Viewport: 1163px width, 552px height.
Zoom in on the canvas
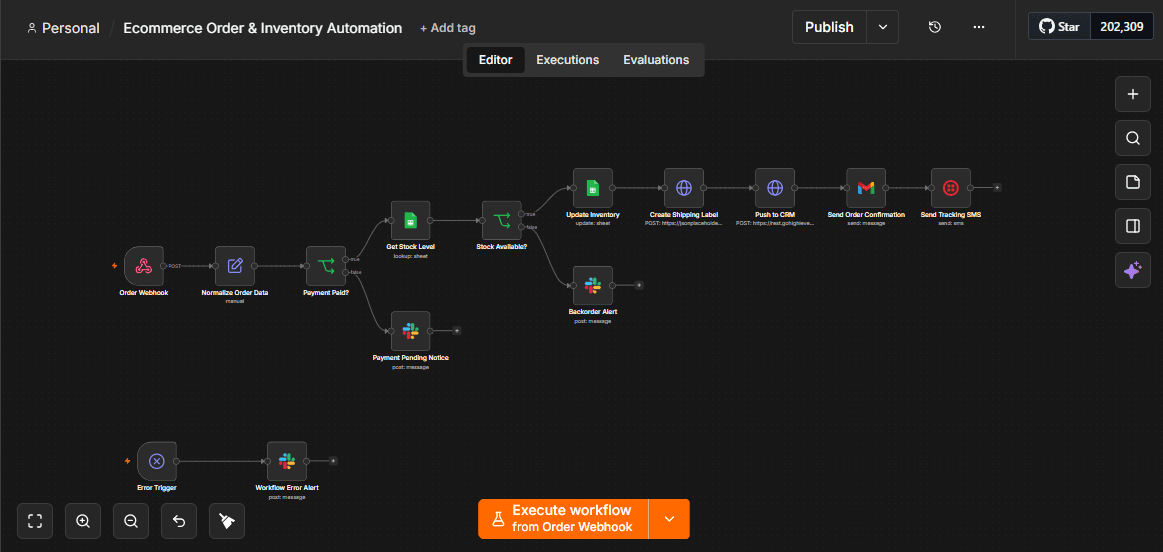[x=83, y=521]
